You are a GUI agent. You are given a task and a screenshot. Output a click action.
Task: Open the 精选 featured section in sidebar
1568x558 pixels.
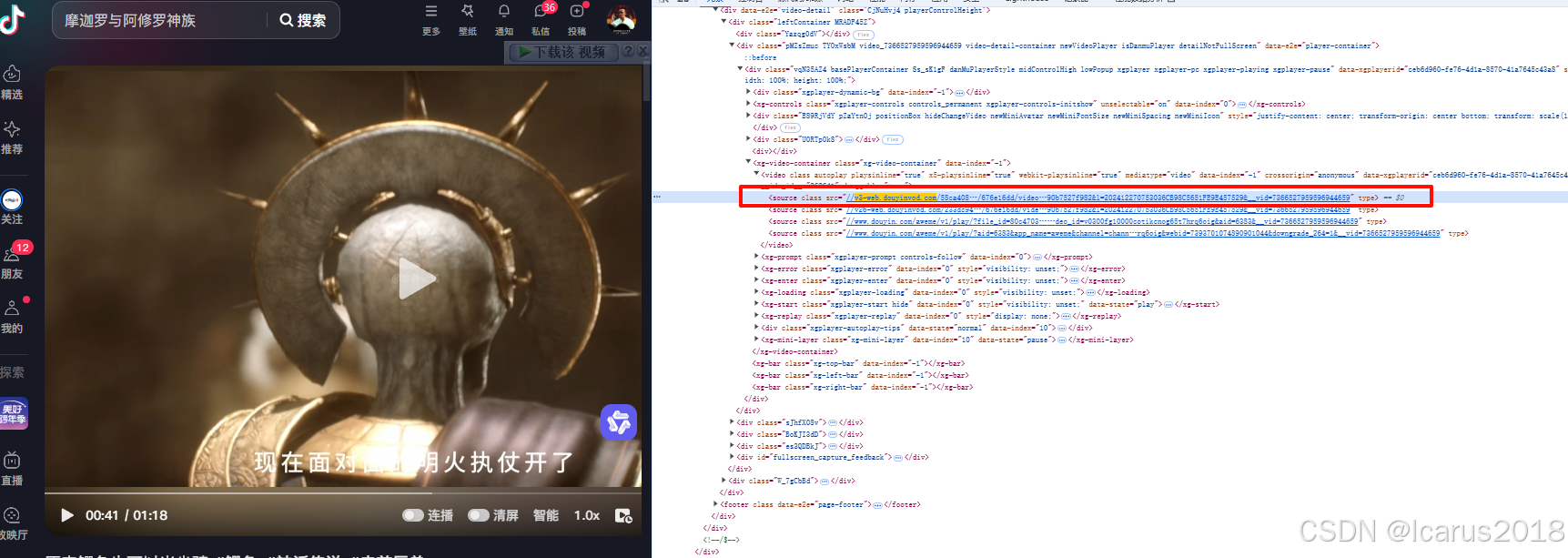(x=12, y=82)
